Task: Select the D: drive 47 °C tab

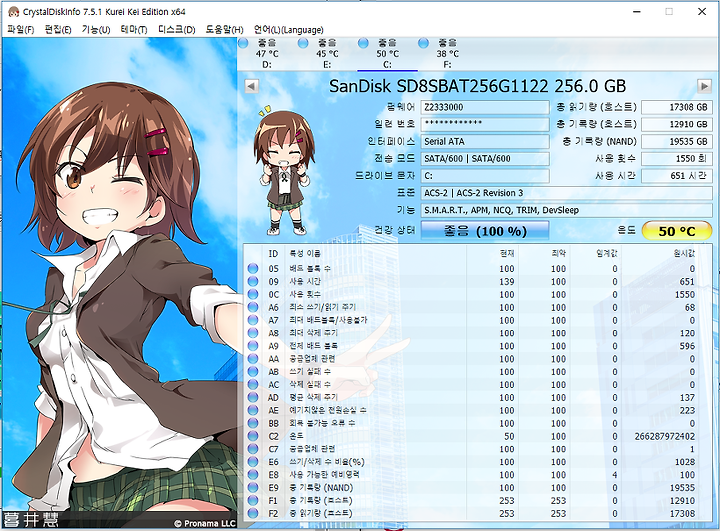Action: click(267, 54)
